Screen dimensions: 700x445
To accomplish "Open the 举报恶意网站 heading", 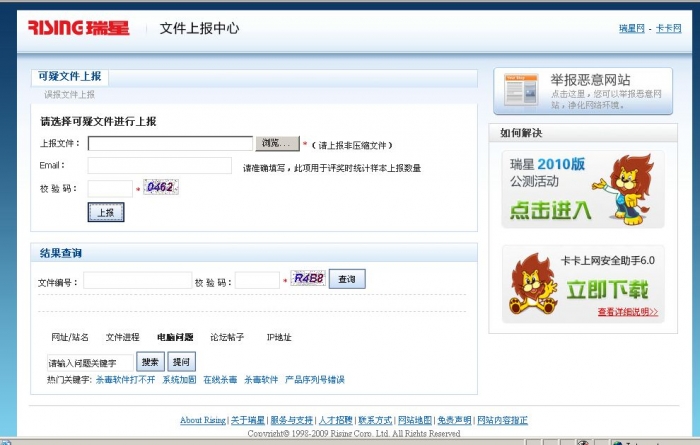I will (590, 80).
